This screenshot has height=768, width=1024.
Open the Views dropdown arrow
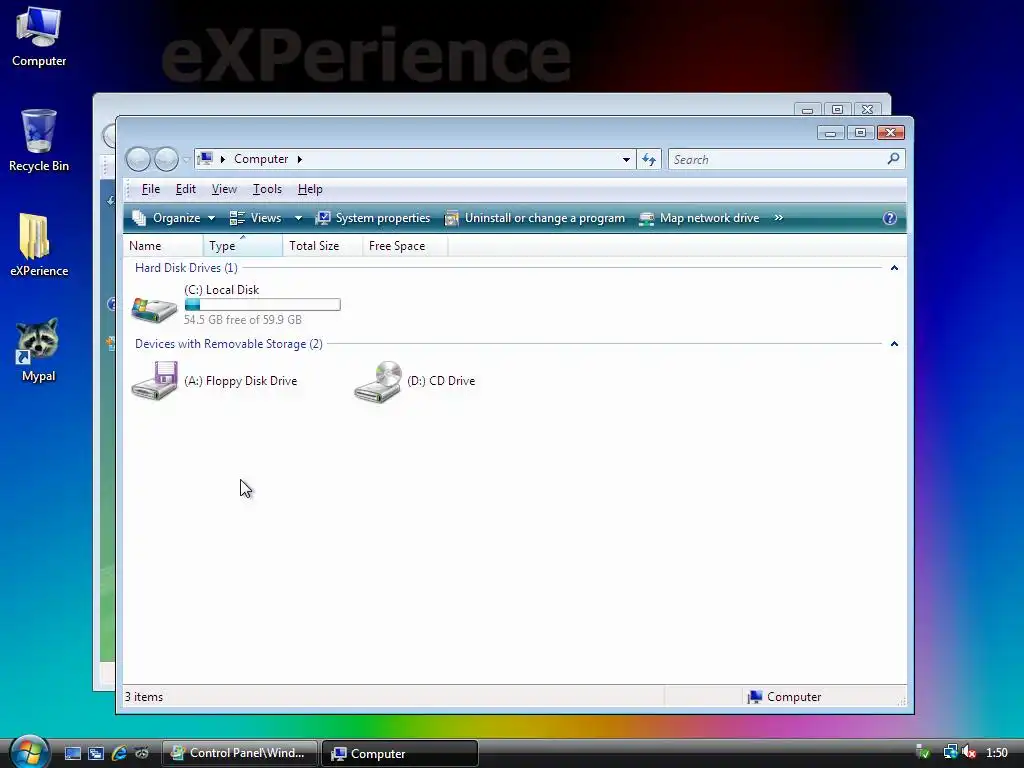[298, 218]
